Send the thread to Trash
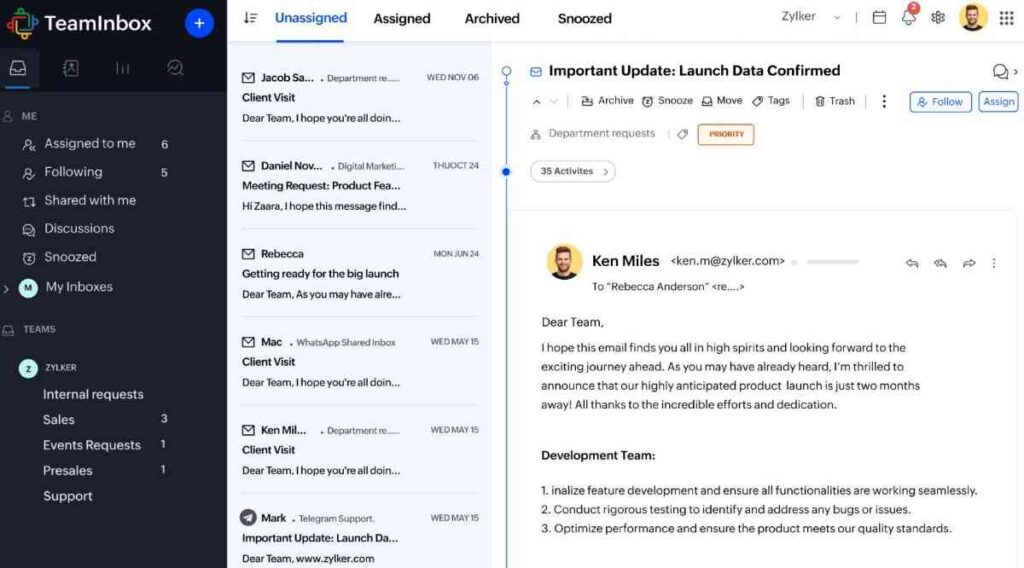 coord(835,101)
